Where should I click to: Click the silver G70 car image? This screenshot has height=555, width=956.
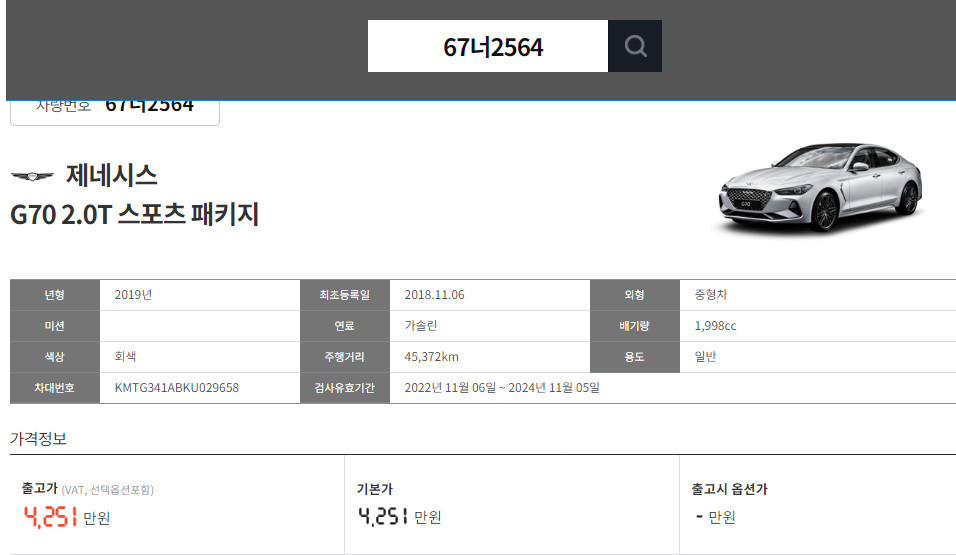pos(820,187)
